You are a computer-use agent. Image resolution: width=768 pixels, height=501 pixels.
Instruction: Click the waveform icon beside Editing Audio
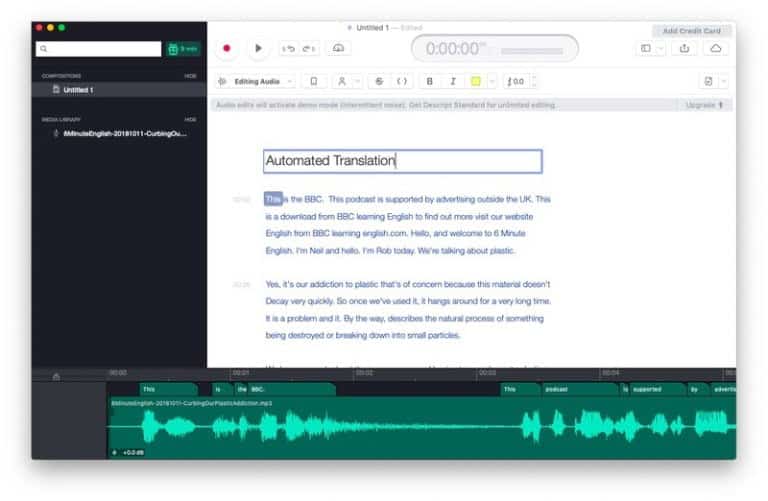(x=222, y=81)
